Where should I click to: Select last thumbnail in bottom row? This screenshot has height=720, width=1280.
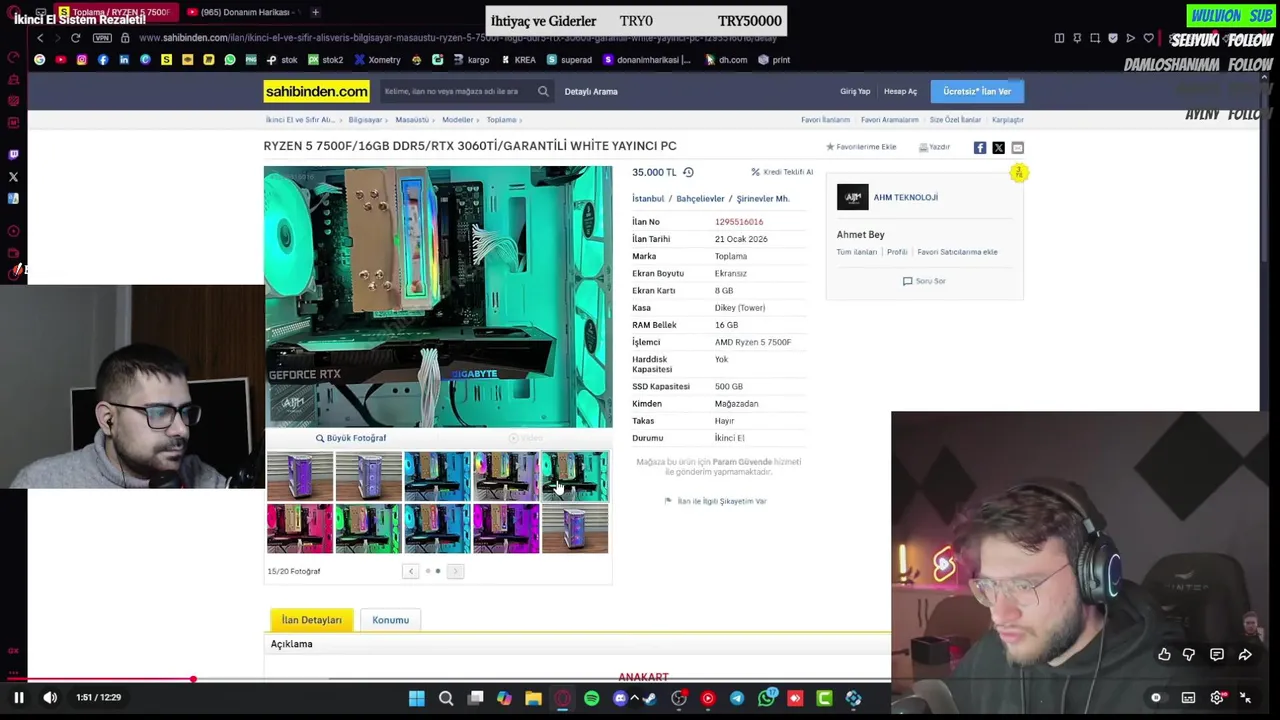tap(575, 529)
